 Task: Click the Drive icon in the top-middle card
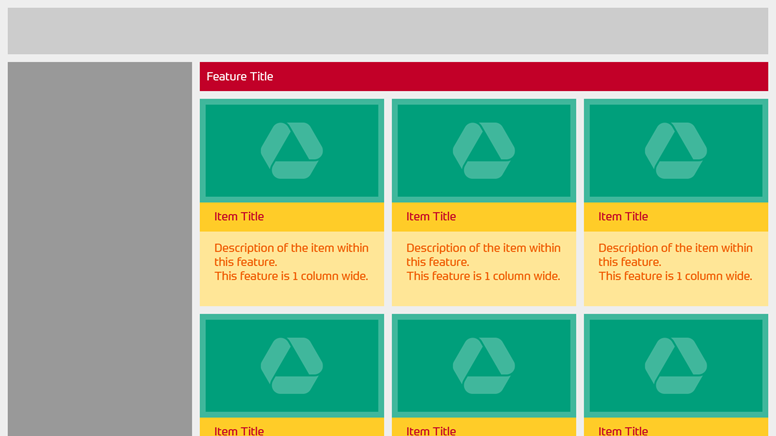[x=484, y=151]
